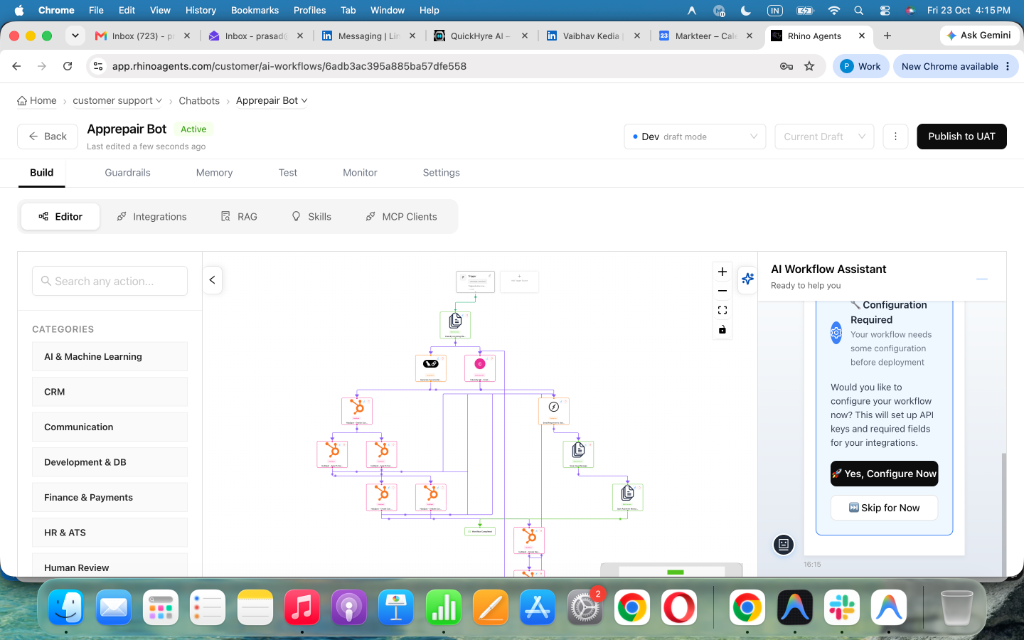Zoom out of the workflow canvas

(722, 291)
